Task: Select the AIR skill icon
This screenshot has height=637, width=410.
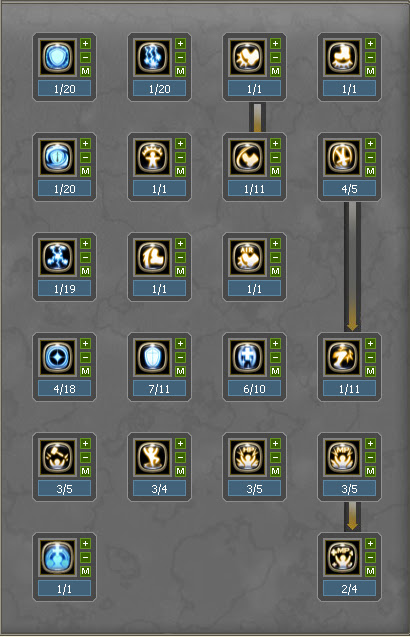Action: (x=247, y=257)
